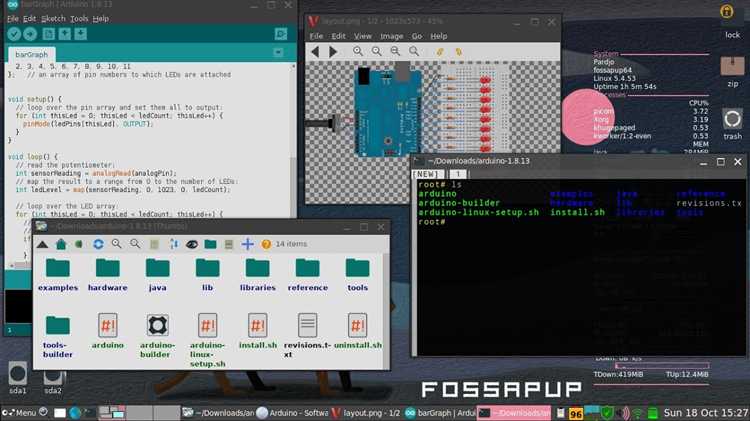Select the libraries folder
The width and height of the screenshot is (750, 421).
[257, 275]
